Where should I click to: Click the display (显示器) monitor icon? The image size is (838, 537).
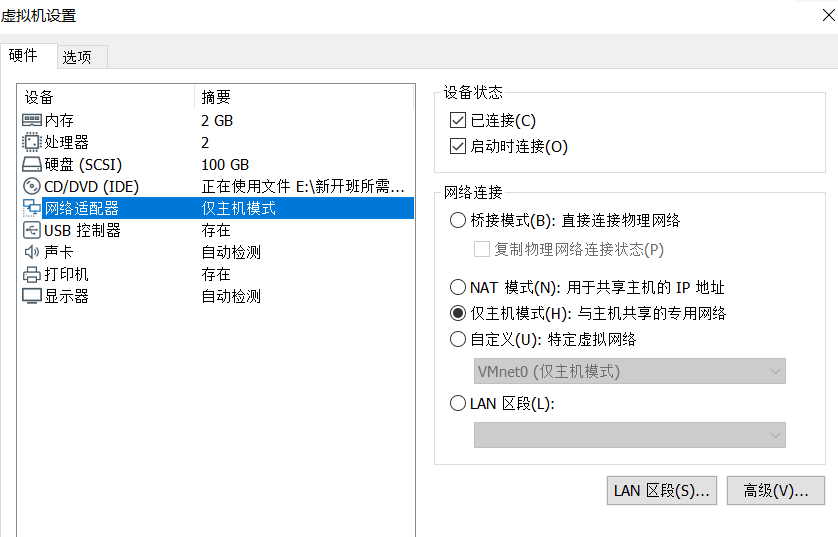click(31, 296)
